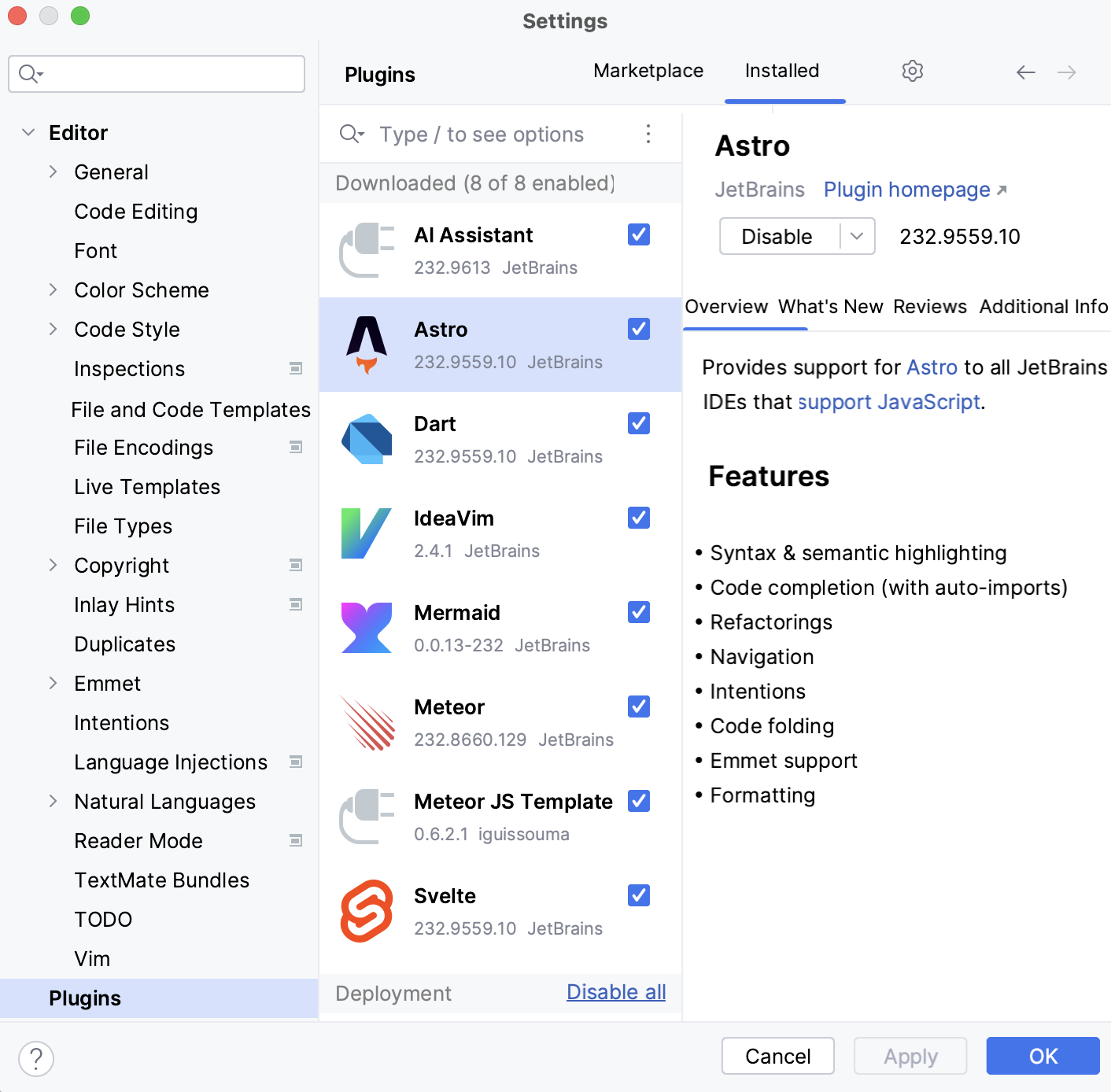Click the Svelte plugin logo
Screen dimensions: 1111x1092
(367, 911)
